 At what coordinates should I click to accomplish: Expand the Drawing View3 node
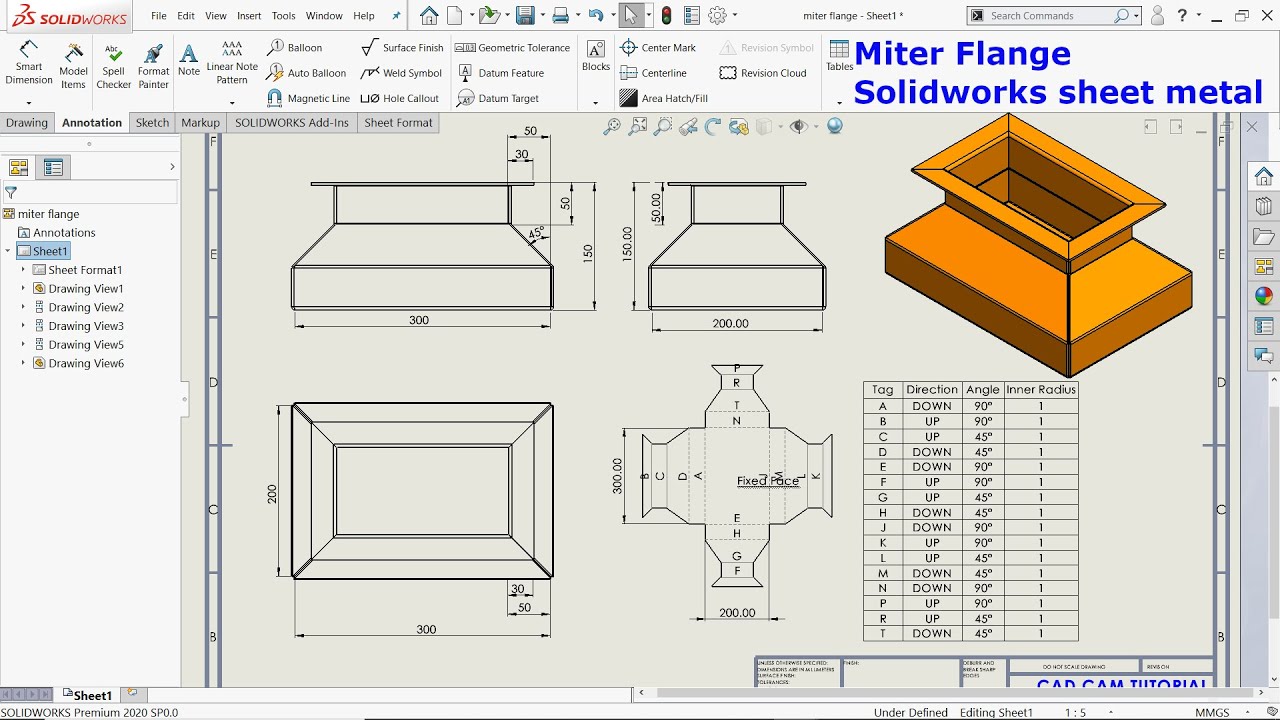23,326
